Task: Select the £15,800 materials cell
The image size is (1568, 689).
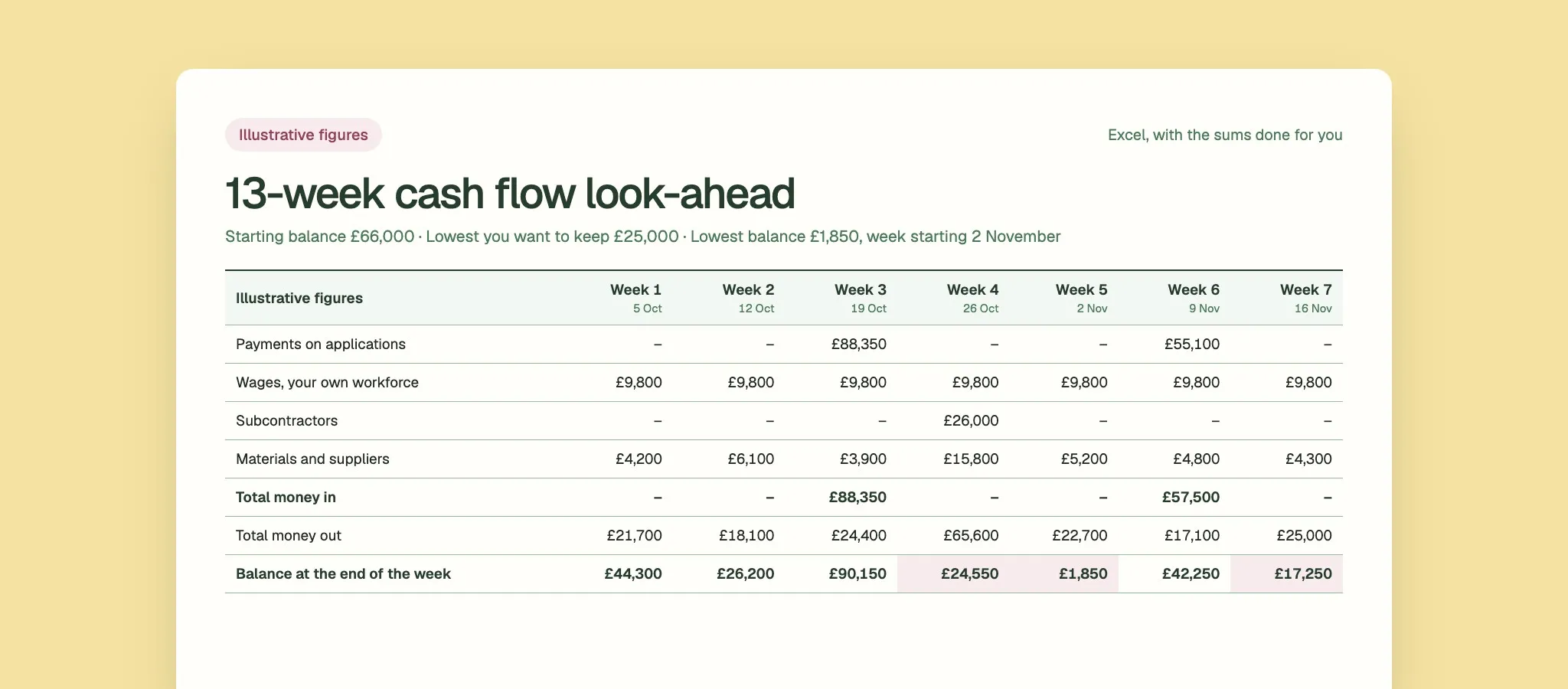Action: (953, 459)
